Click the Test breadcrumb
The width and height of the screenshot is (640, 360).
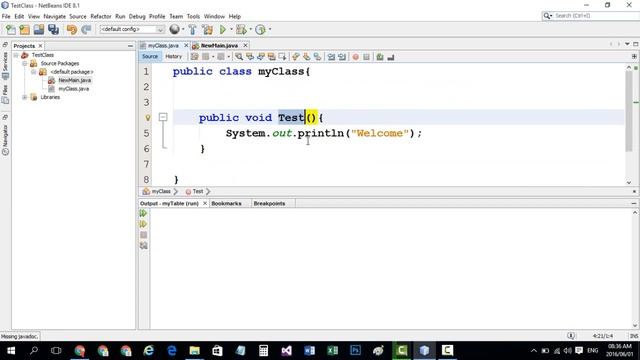198,191
